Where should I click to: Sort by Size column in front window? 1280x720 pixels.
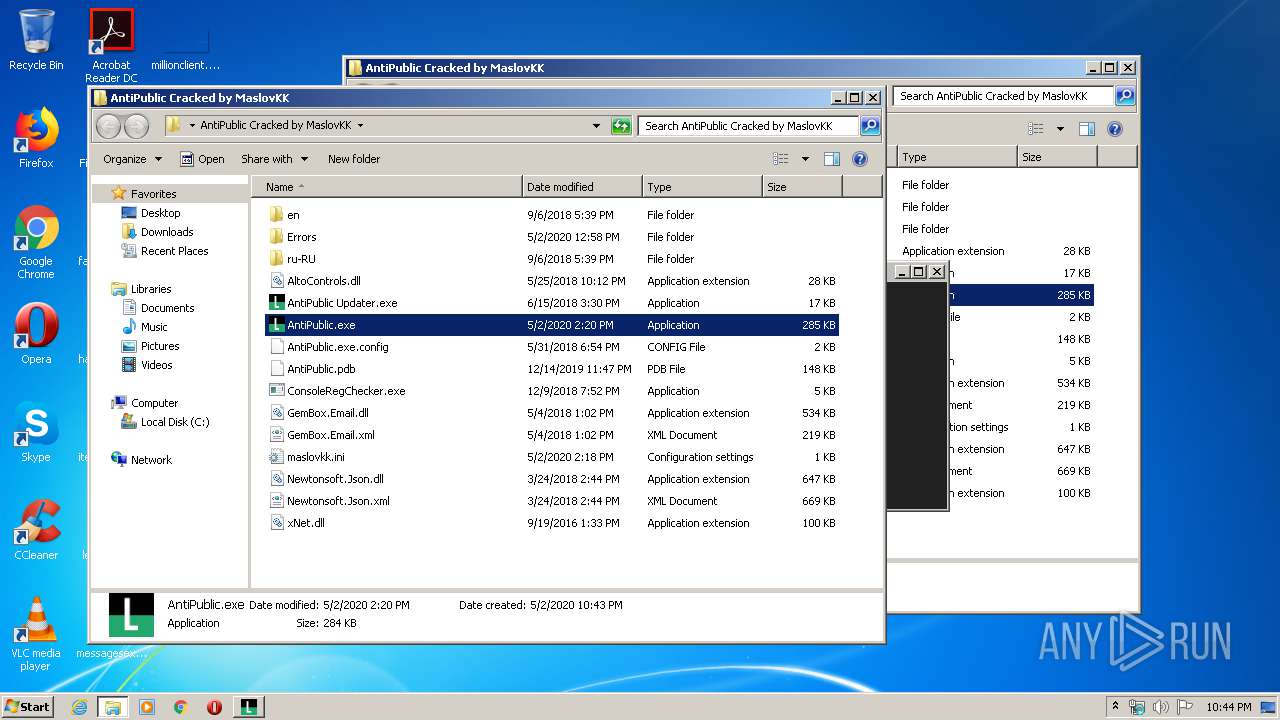pos(802,187)
